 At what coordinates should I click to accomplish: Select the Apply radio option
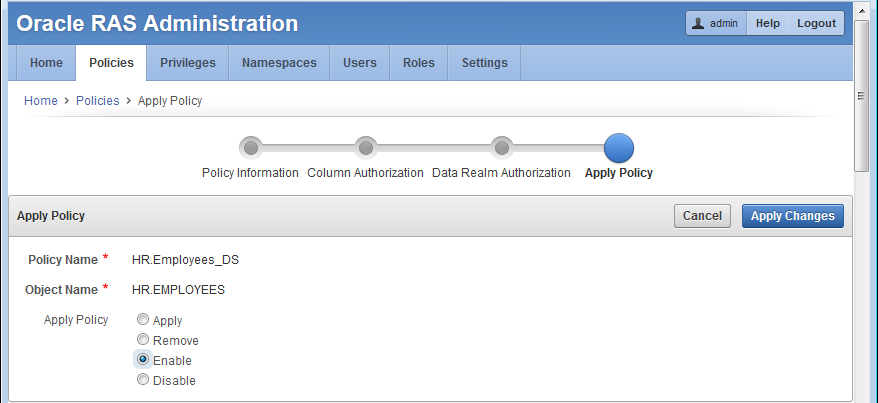[x=143, y=321]
